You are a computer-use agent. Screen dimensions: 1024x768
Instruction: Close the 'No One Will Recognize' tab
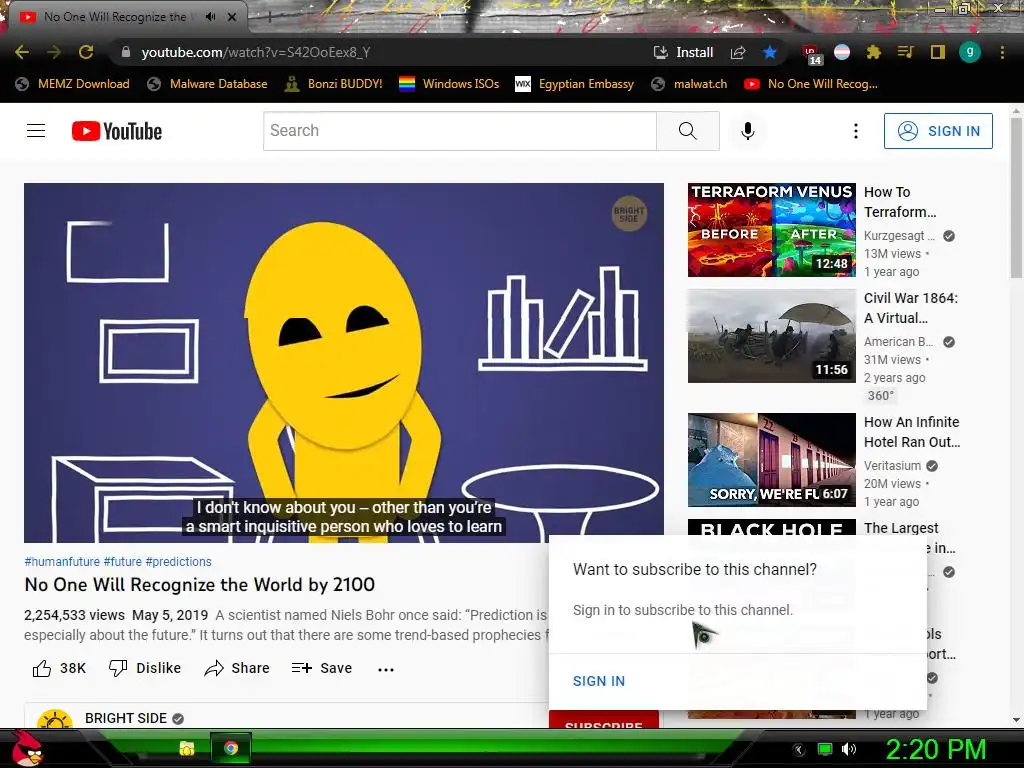pyautogui.click(x=232, y=17)
